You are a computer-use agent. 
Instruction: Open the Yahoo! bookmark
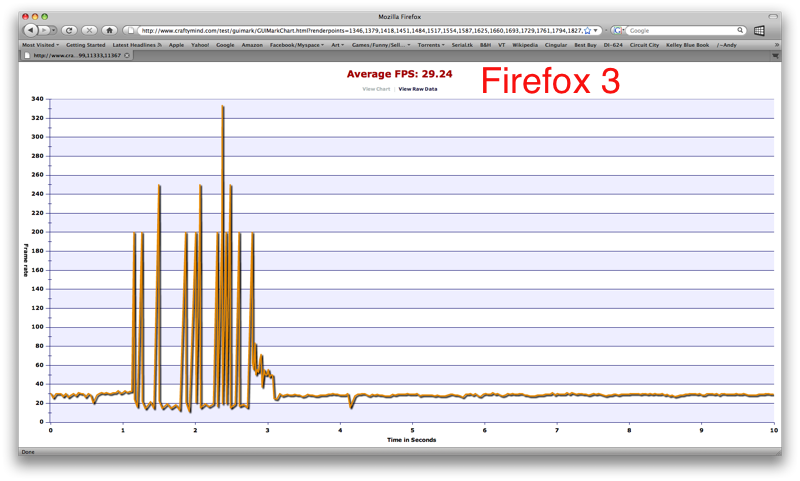point(200,45)
